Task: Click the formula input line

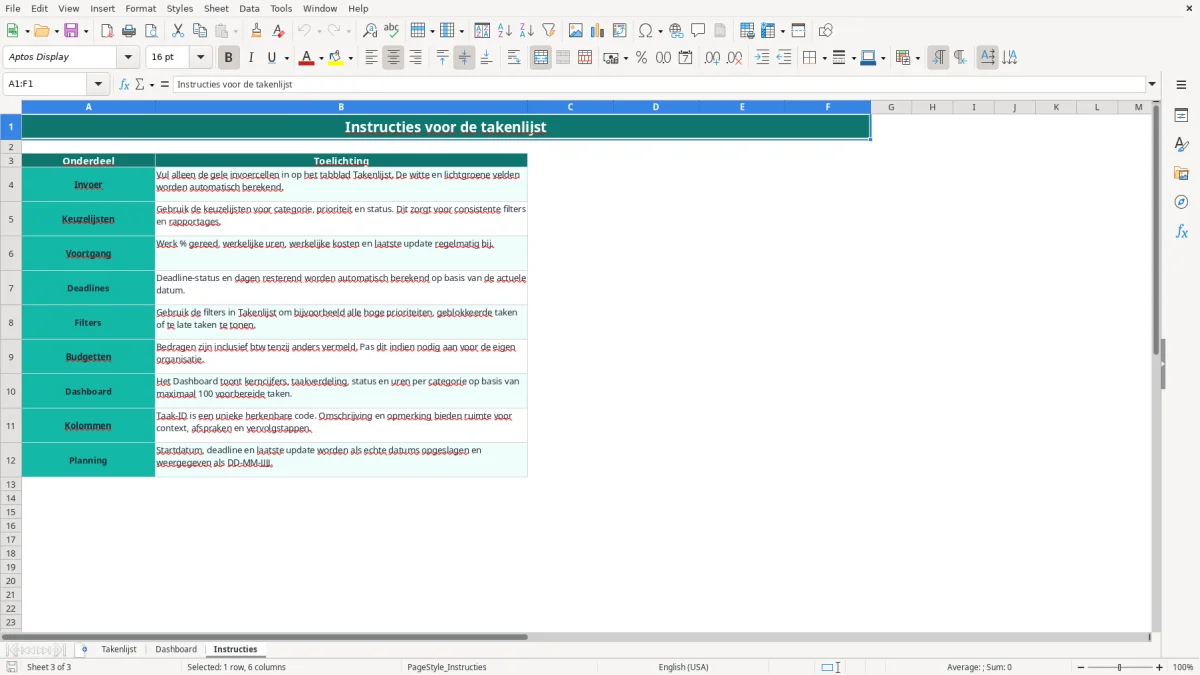Action: (659, 85)
